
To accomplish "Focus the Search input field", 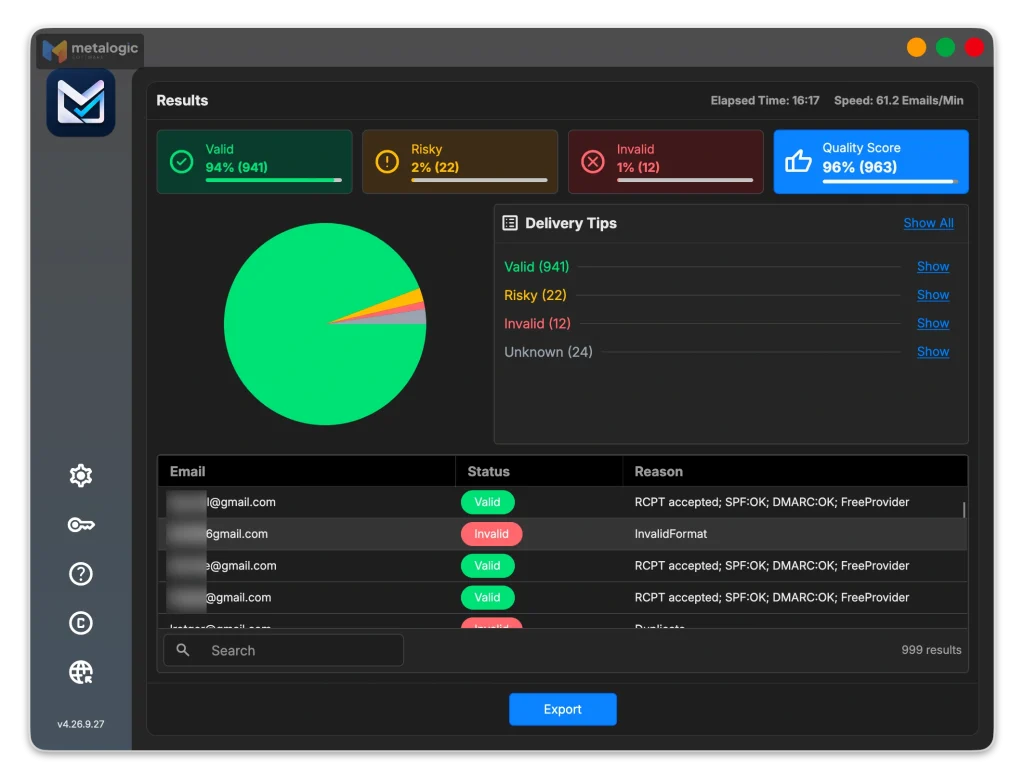I will [283, 650].
